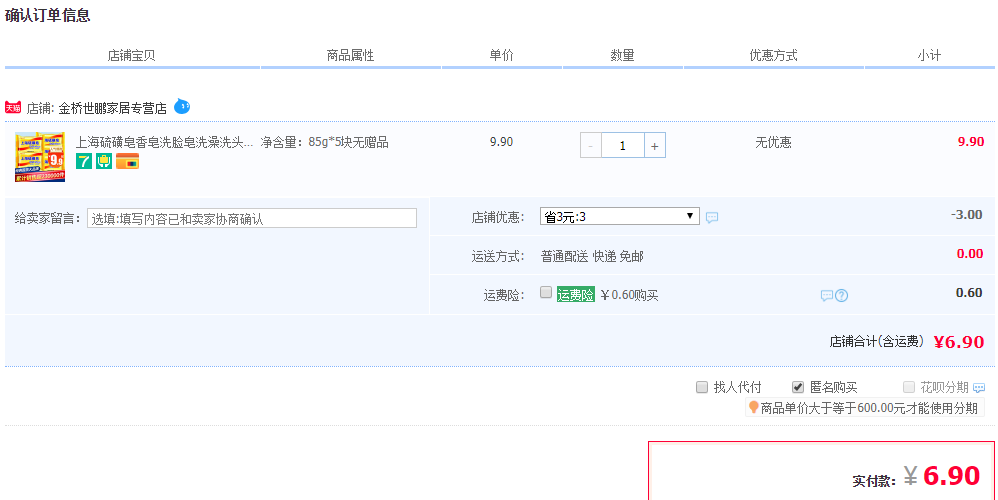Screen dimensions: 998x500
Task: Open the store link 金桥世鹏家居专营店
Action: pyautogui.click(x=113, y=108)
